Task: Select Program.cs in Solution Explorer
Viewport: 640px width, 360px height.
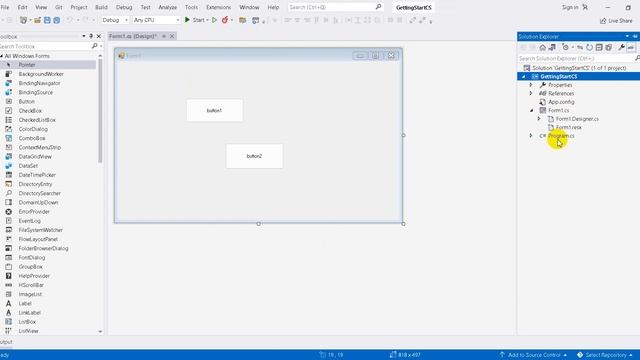Action: (561, 136)
